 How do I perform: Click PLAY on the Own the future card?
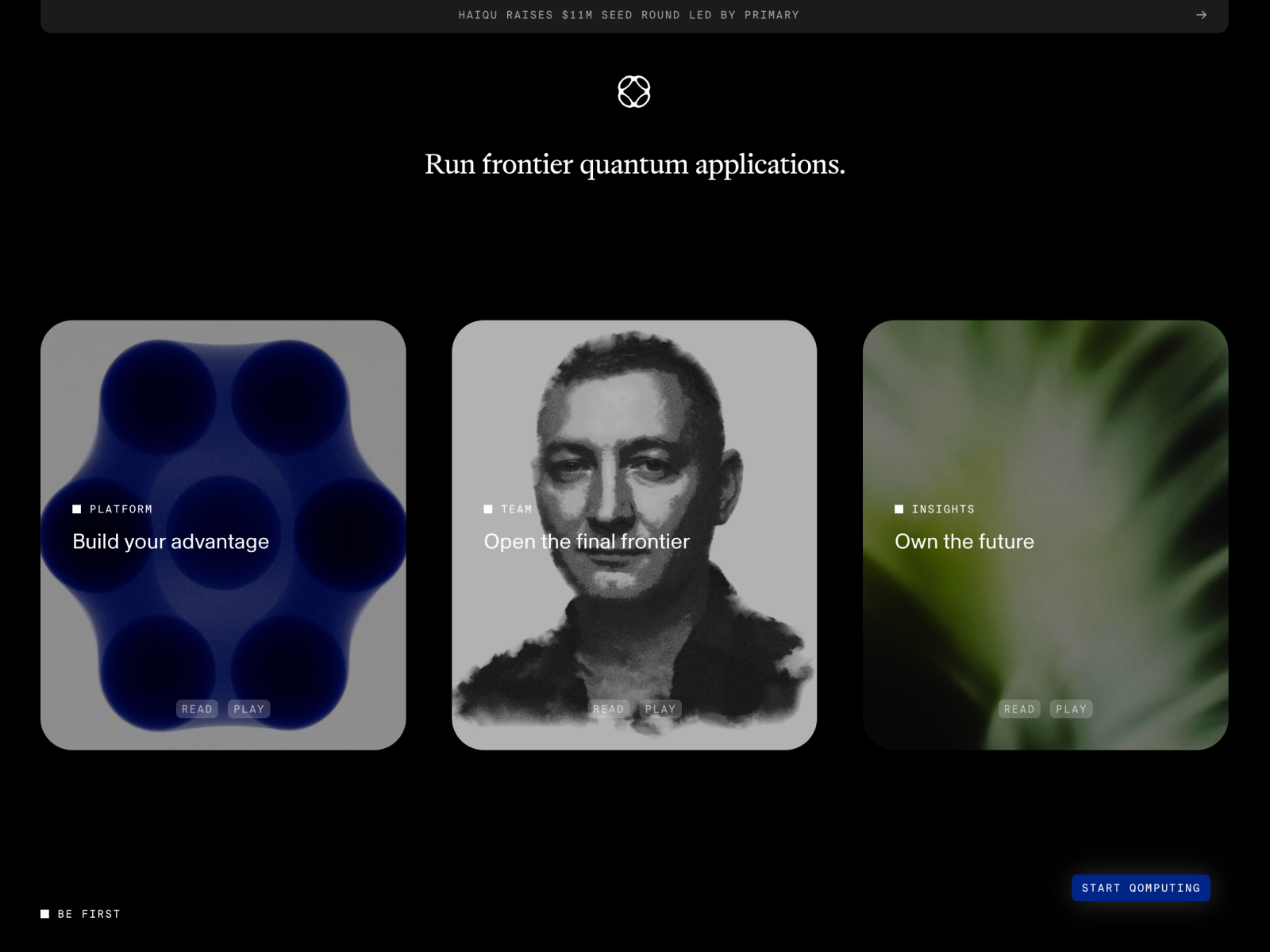(x=1072, y=708)
